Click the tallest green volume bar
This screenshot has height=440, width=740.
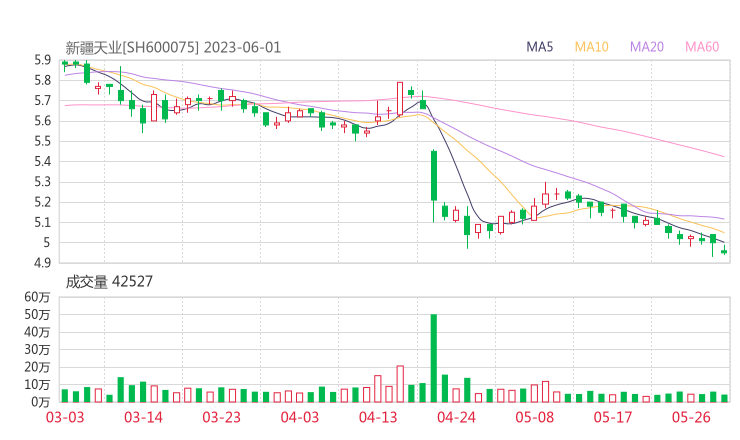coord(434,358)
